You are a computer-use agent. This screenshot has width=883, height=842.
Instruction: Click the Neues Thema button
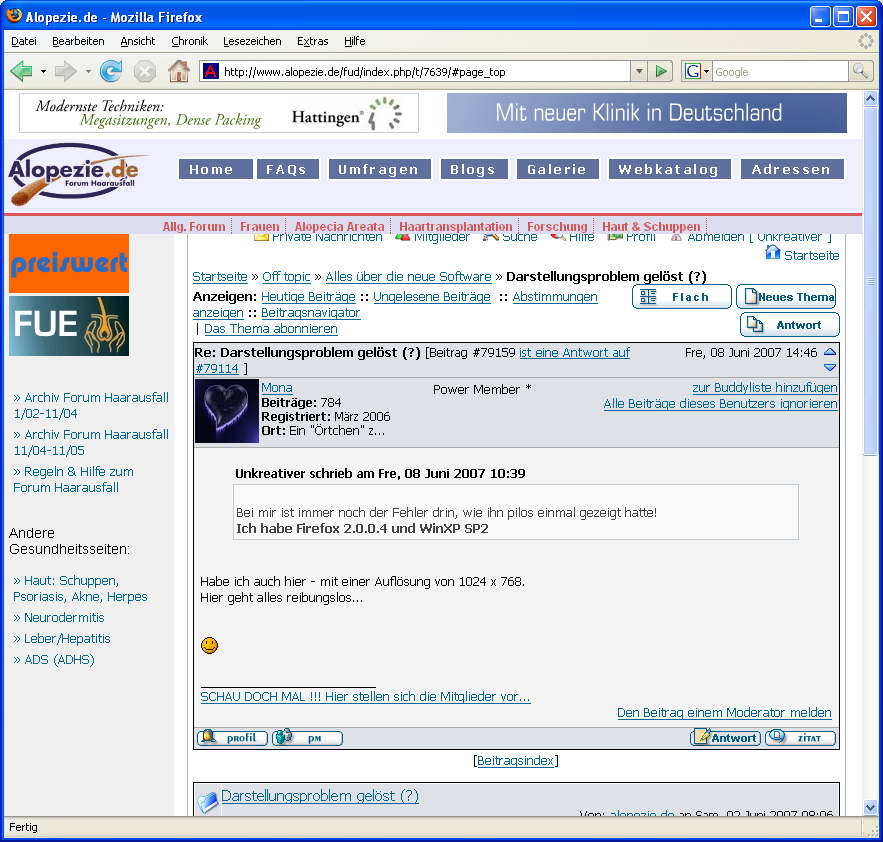pos(787,297)
